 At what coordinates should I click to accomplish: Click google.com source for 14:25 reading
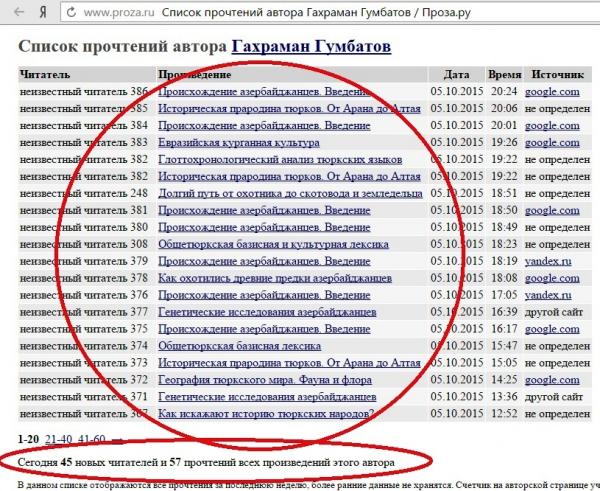(552, 380)
